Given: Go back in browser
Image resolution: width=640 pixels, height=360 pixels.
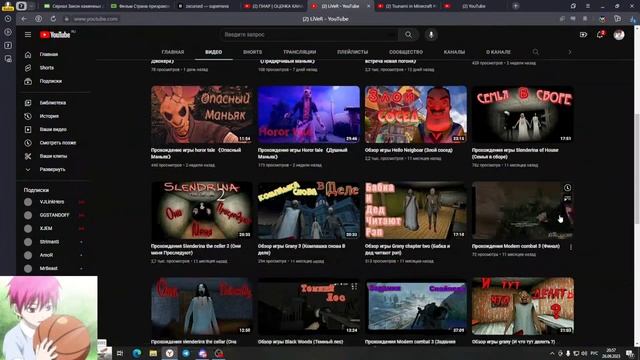Looking at the screenshot, I should [x=24, y=19].
